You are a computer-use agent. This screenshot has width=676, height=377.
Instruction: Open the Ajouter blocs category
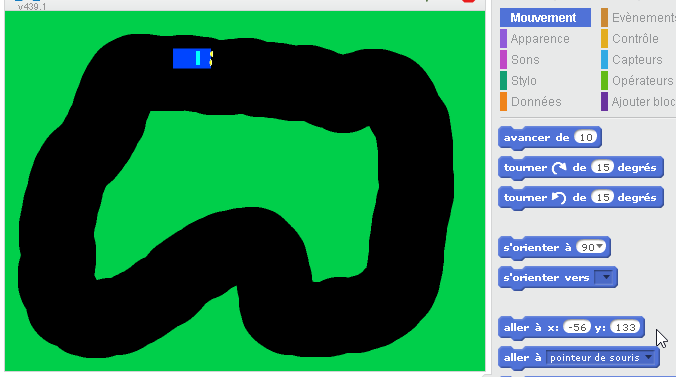click(x=643, y=102)
